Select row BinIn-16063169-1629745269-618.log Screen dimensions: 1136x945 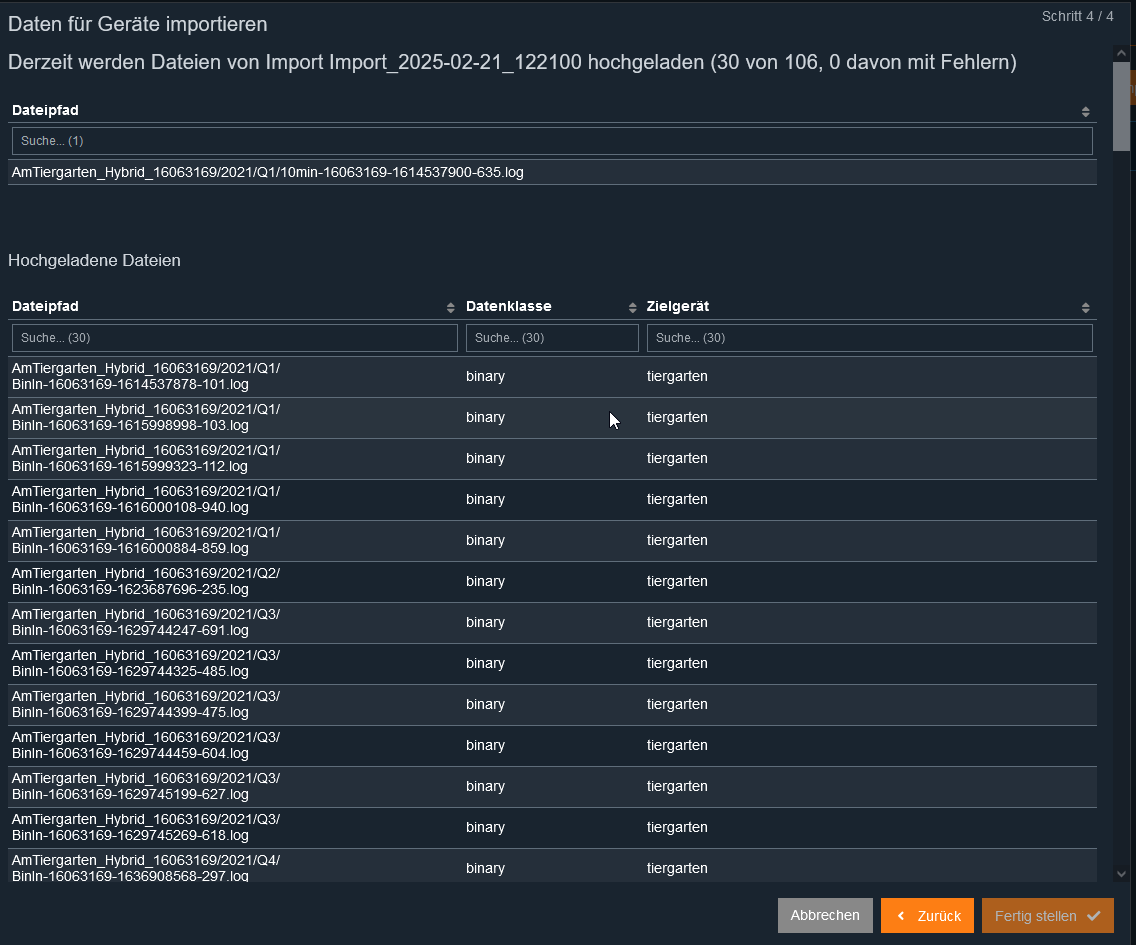pos(146,828)
